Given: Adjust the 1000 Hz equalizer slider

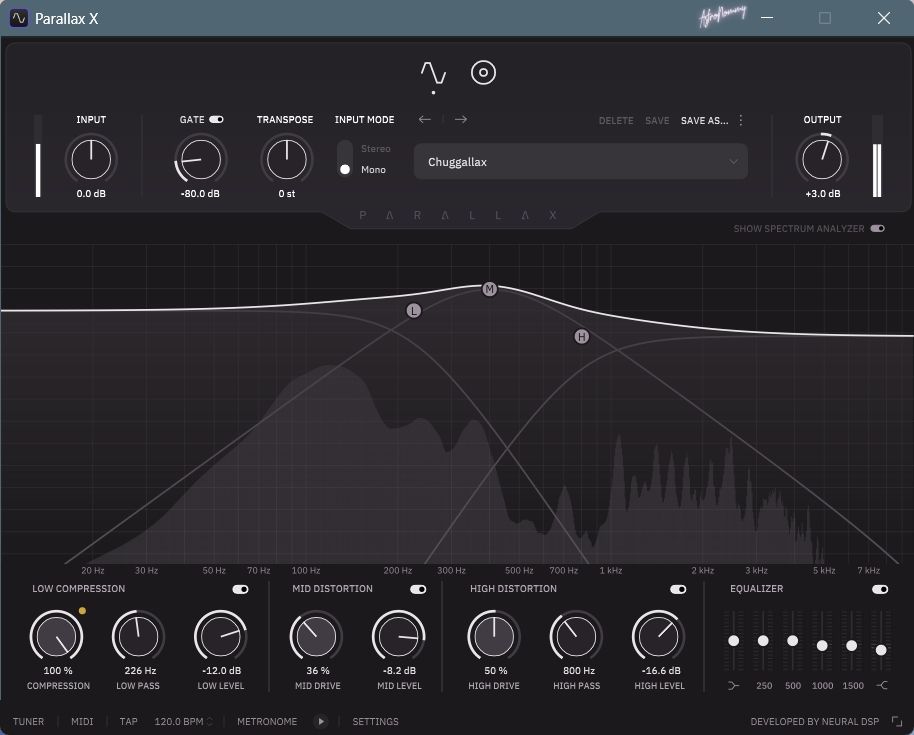Looking at the screenshot, I should 822,648.
